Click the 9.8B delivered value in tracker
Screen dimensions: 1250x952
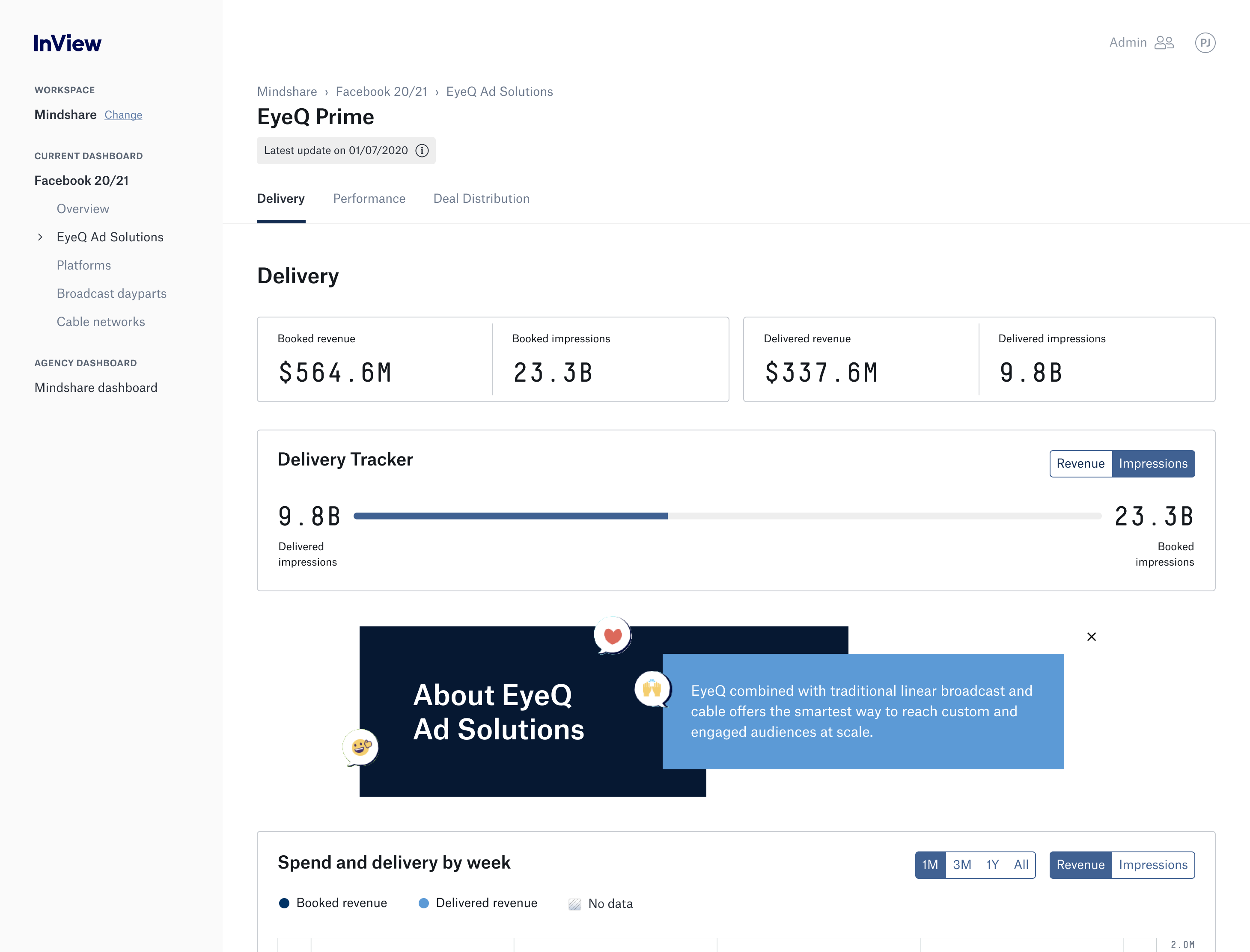tap(310, 516)
